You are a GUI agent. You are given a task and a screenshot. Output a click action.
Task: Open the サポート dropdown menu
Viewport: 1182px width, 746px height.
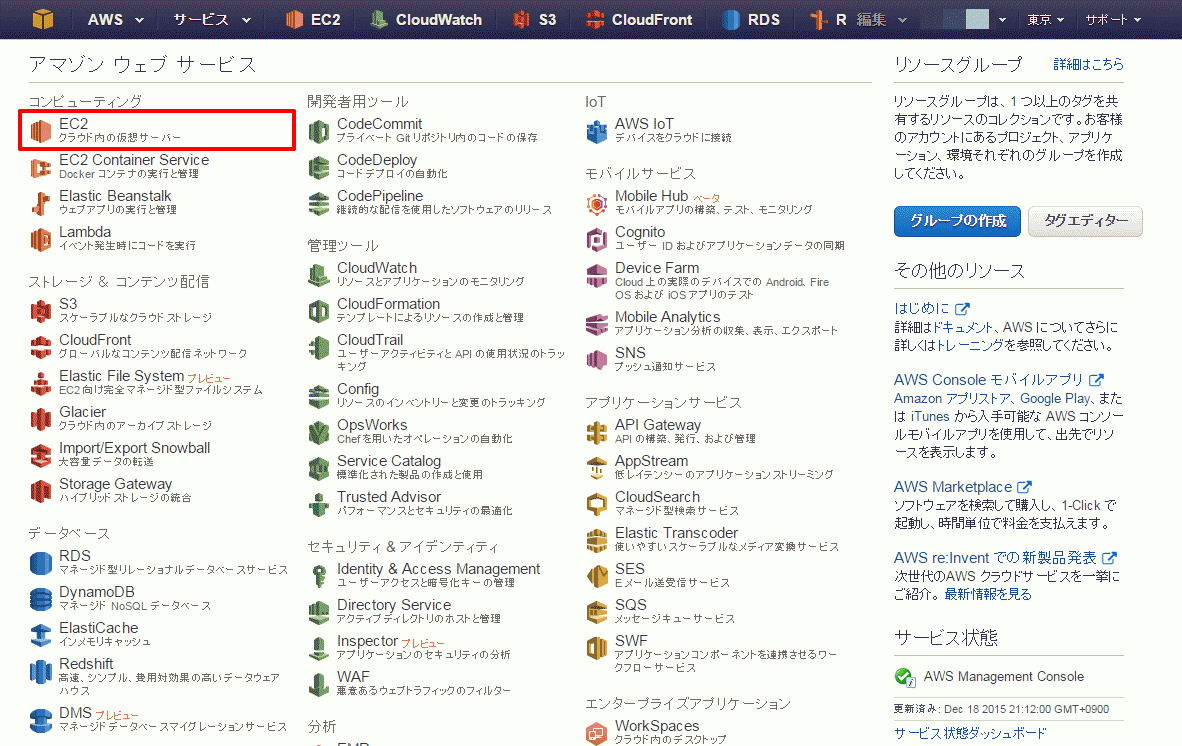pyautogui.click(x=1113, y=20)
